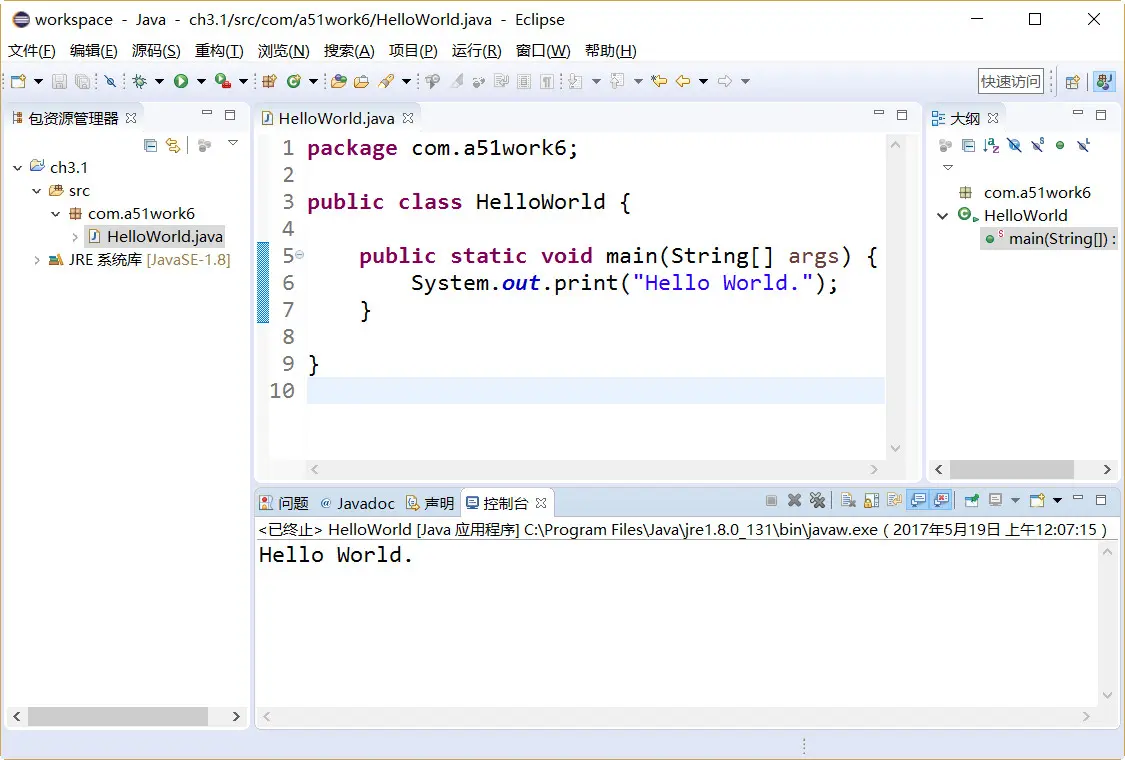Click the Last Edit Location arrow icon
The width and height of the screenshot is (1125, 760).
coord(659,81)
